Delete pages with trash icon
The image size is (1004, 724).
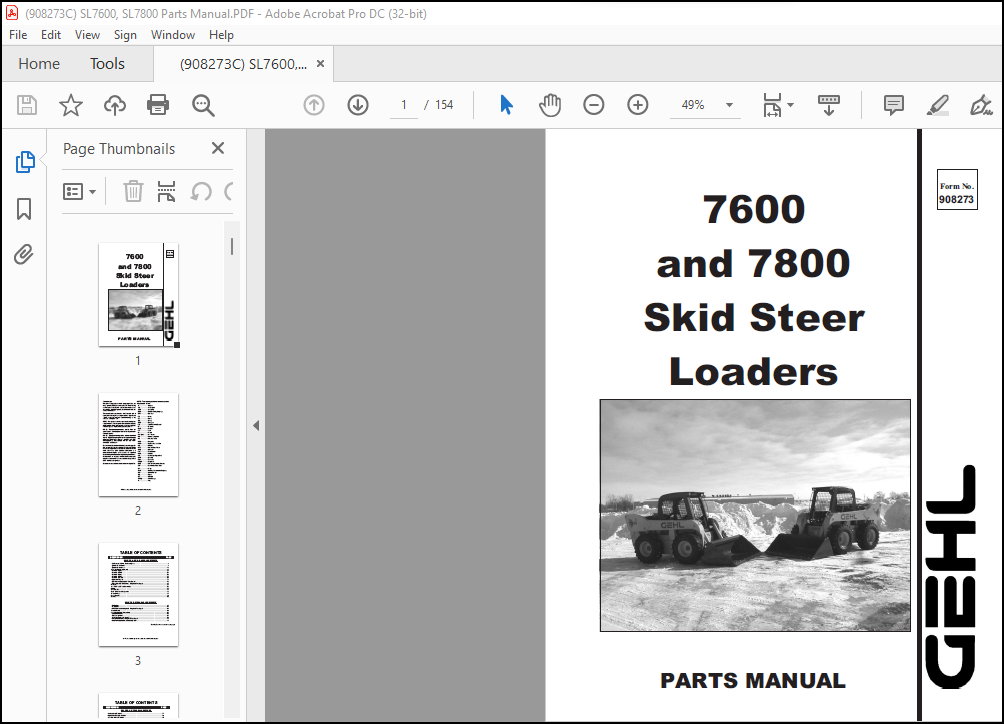click(133, 191)
